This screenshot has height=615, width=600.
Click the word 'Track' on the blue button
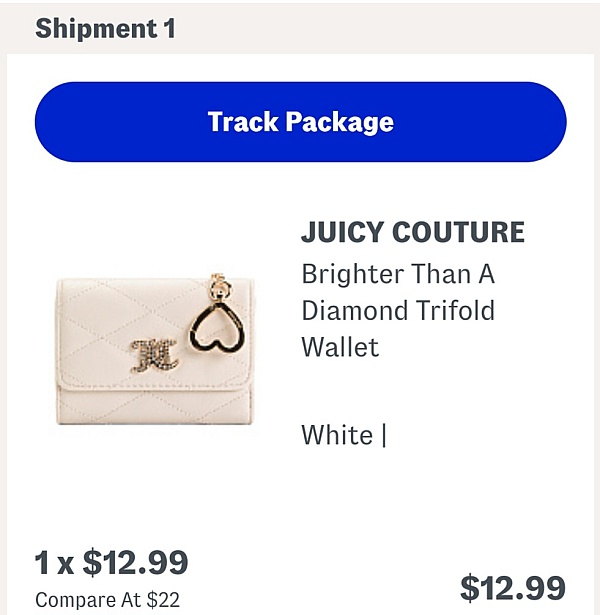click(243, 122)
